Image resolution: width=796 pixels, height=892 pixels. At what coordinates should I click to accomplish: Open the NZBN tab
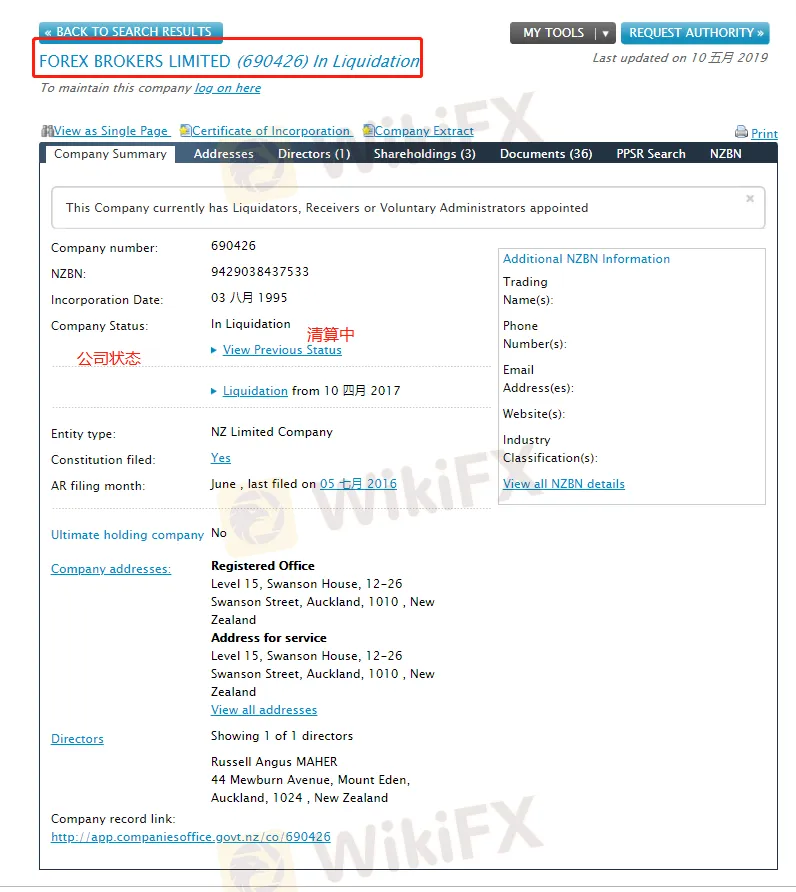click(x=725, y=154)
